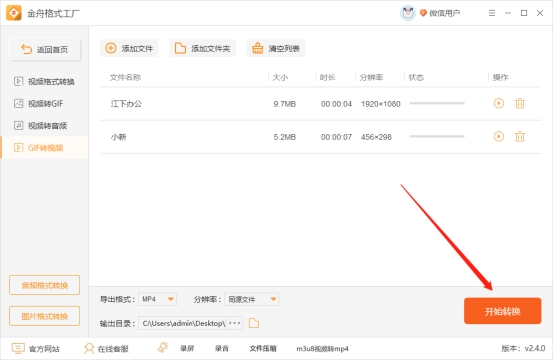Click the 版本 v2.4.0 label
This screenshot has height=360, width=554.
[523, 348]
